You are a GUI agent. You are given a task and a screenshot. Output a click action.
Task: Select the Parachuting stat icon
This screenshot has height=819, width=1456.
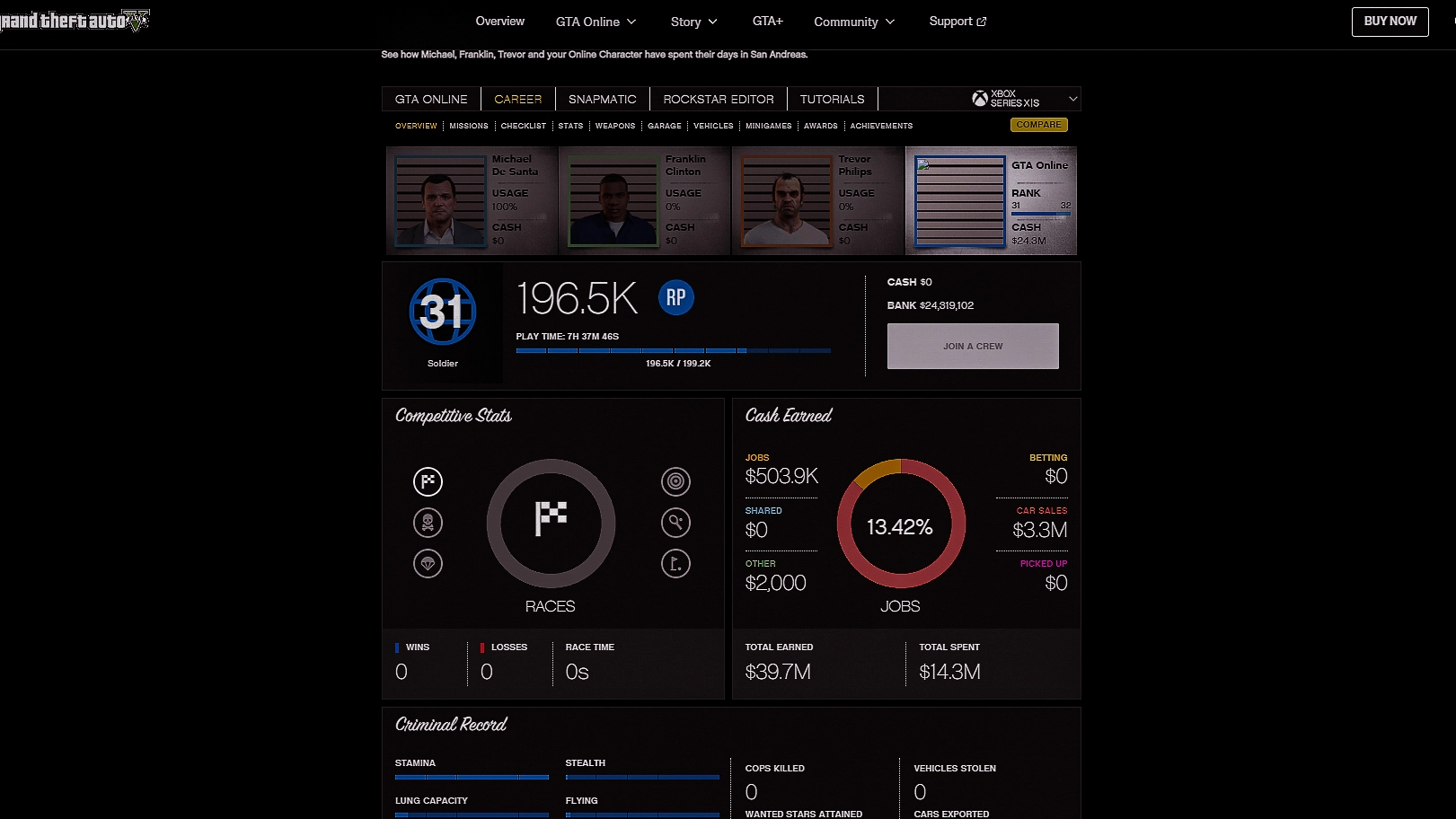tap(428, 563)
